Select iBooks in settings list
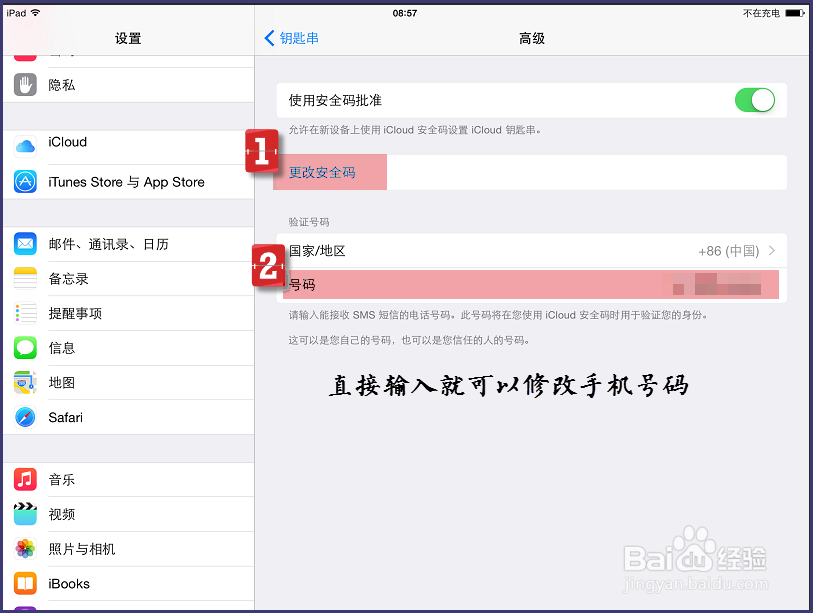Viewport: 813px width, 613px height. 129,583
